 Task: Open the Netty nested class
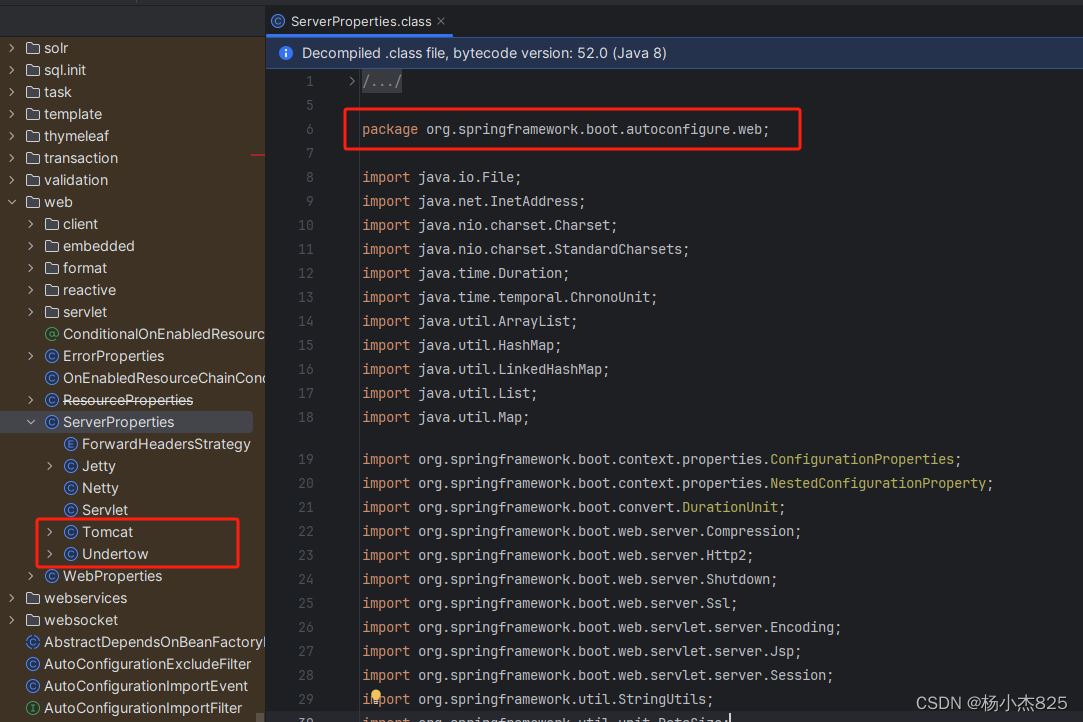[100, 488]
